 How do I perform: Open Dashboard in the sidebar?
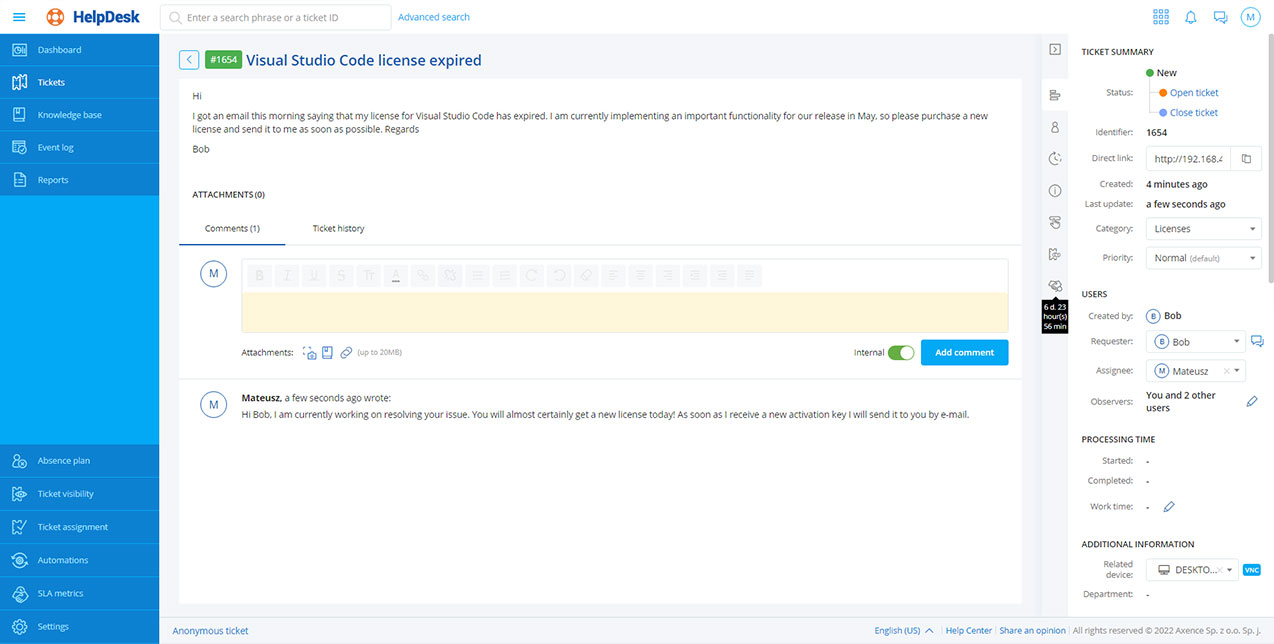80,50
